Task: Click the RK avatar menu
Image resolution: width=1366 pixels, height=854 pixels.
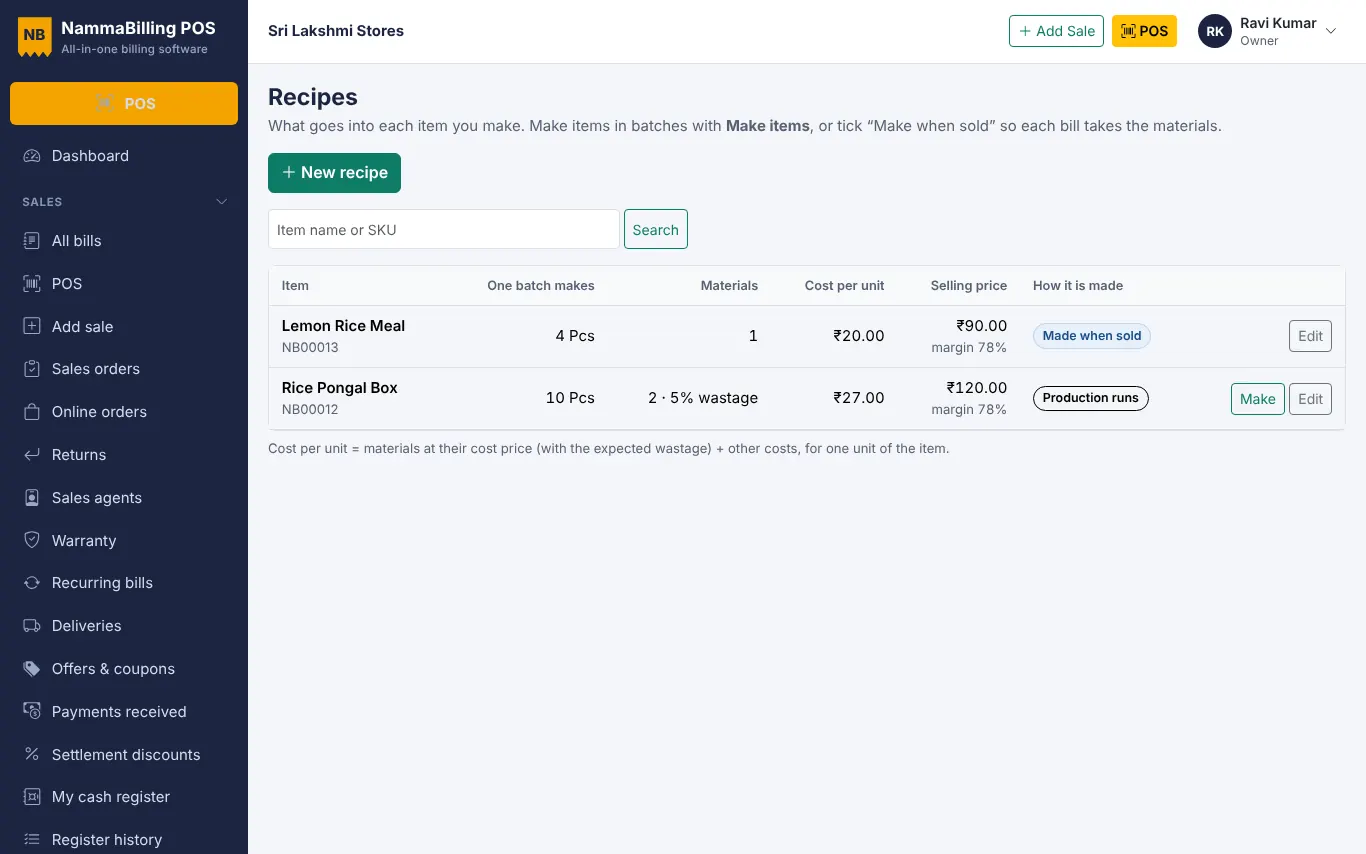Action: click(x=1215, y=31)
